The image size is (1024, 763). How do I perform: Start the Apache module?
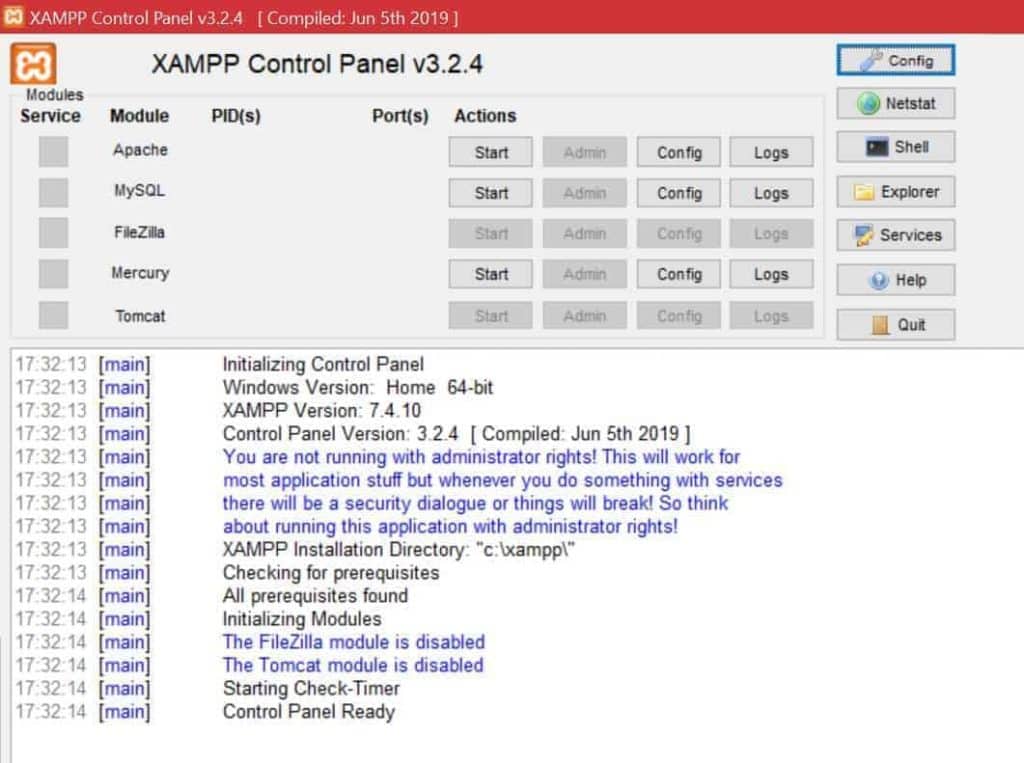coord(490,152)
